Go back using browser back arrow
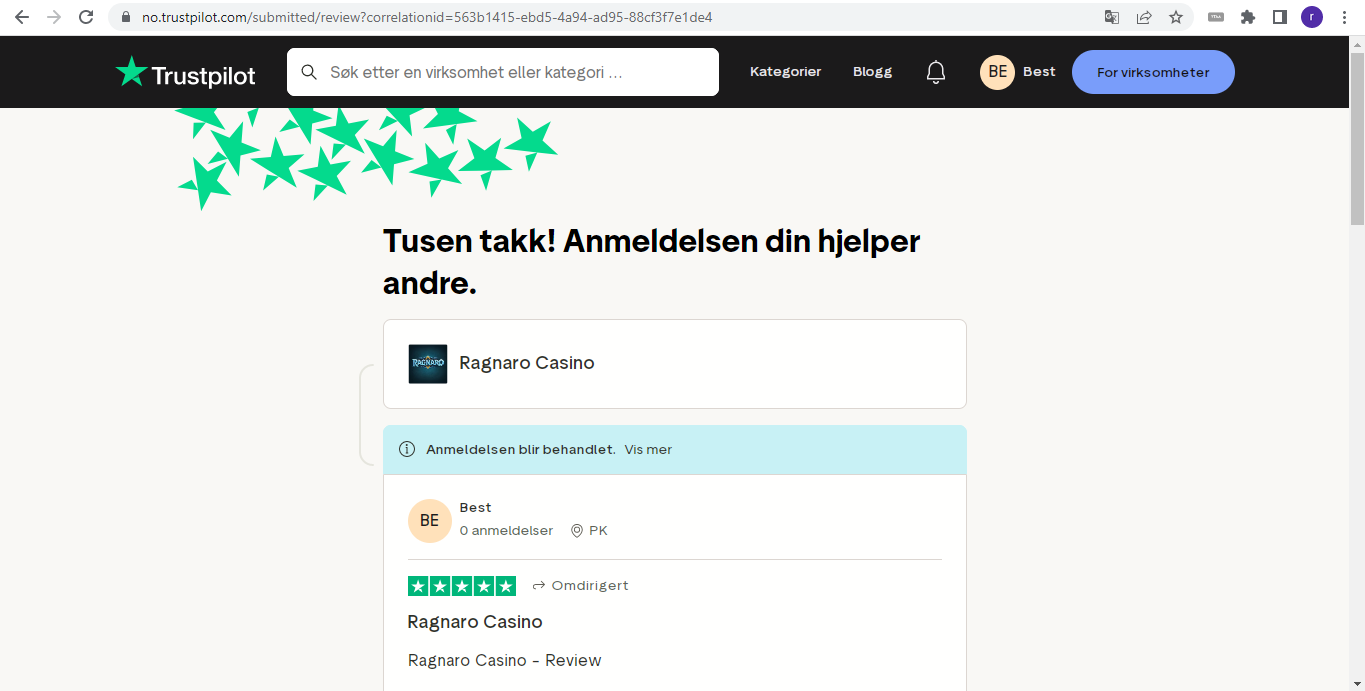This screenshot has width=1365, height=691. [22, 17]
